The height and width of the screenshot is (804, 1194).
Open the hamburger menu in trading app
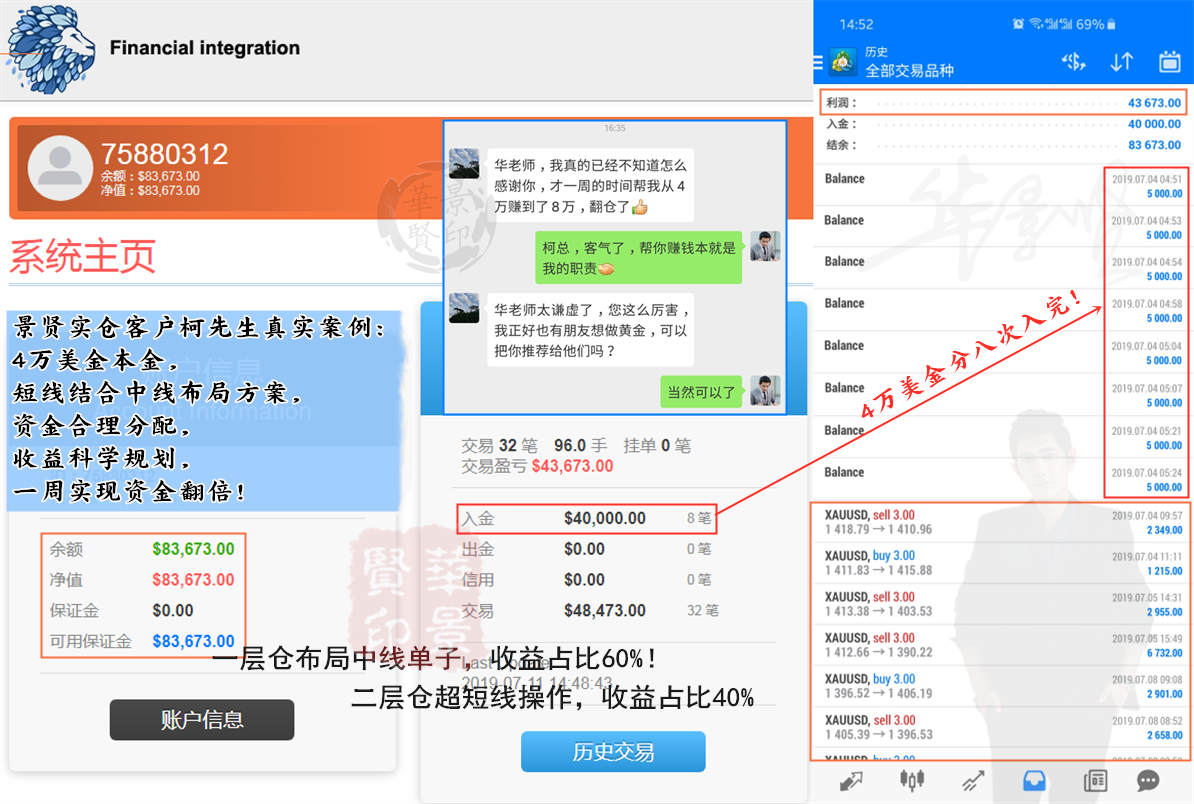tap(819, 62)
